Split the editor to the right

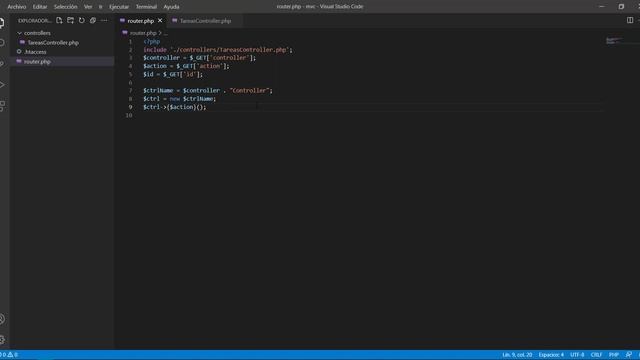click(x=630, y=20)
